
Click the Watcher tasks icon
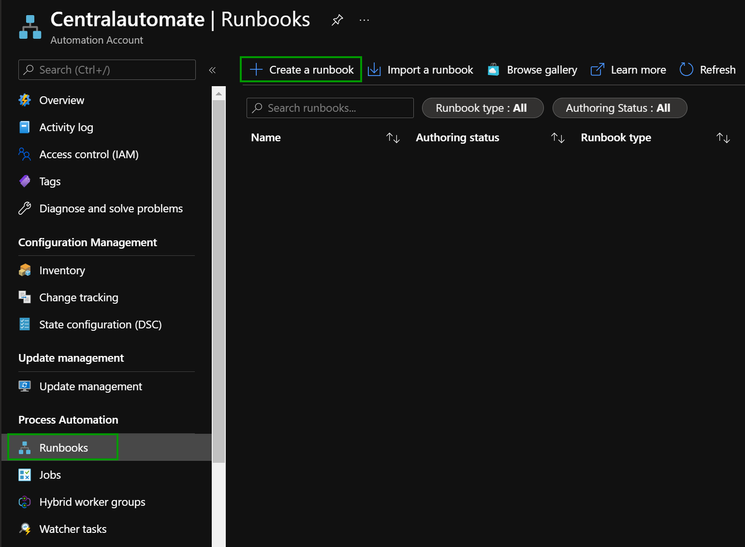25,529
